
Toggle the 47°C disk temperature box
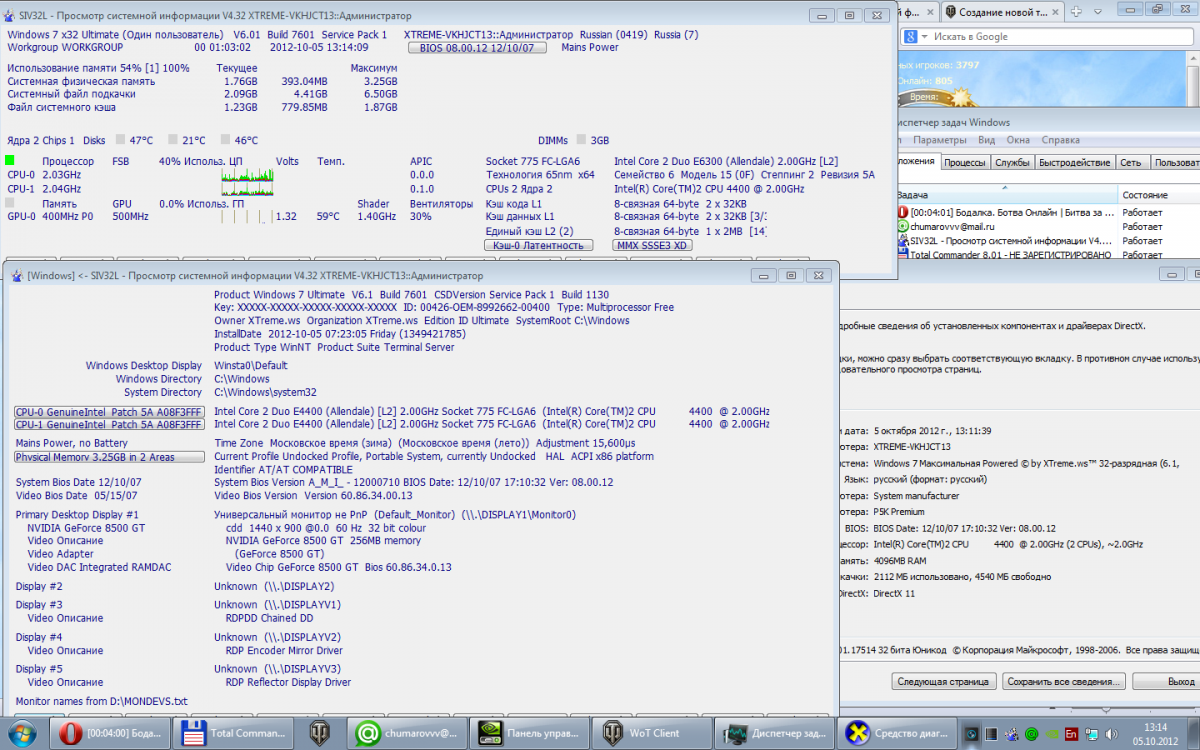[x=120, y=141]
